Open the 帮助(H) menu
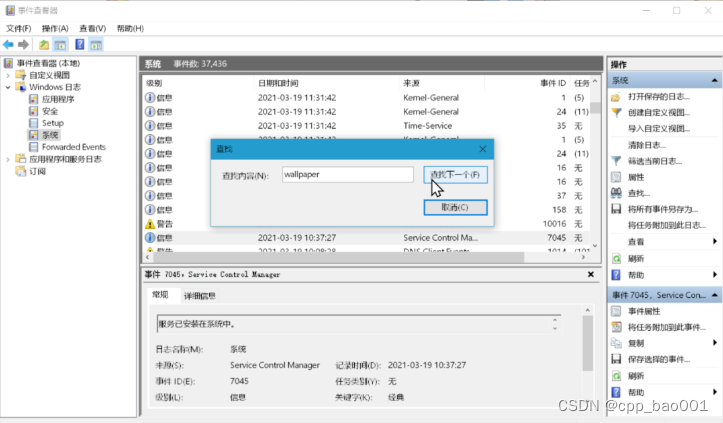This screenshot has height=423, width=723. pyautogui.click(x=130, y=29)
